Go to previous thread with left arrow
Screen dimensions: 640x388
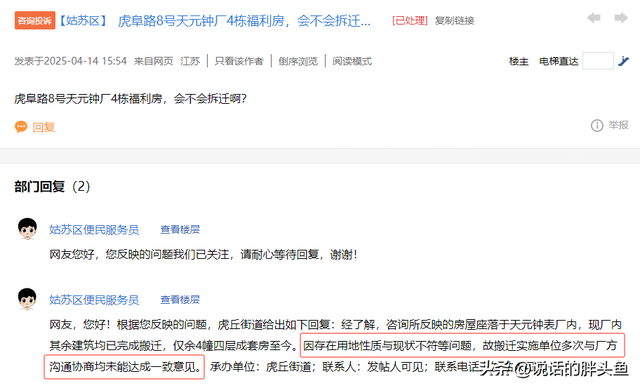[593, 18]
